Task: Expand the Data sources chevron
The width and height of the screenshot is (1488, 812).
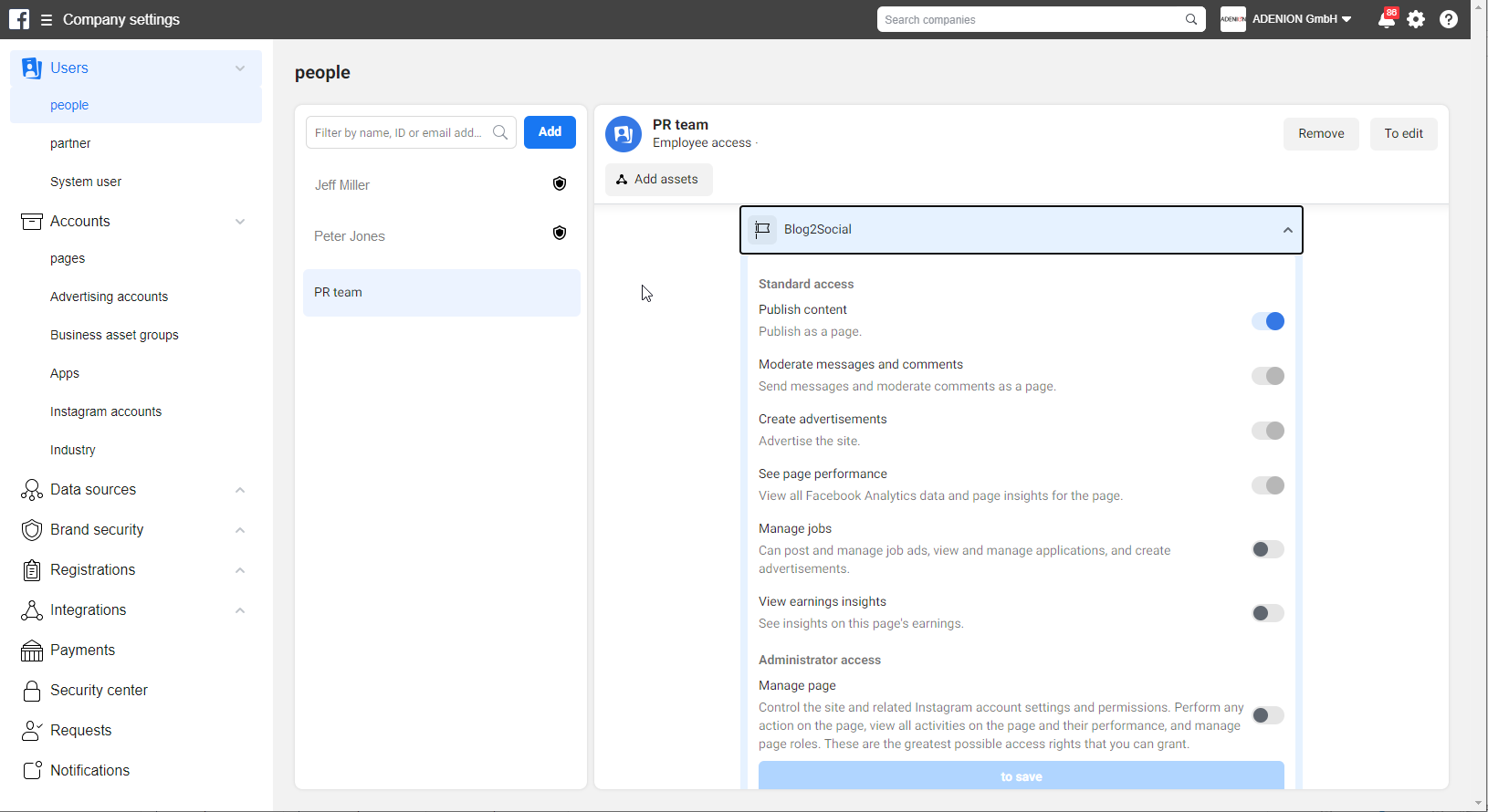Action: (x=240, y=490)
